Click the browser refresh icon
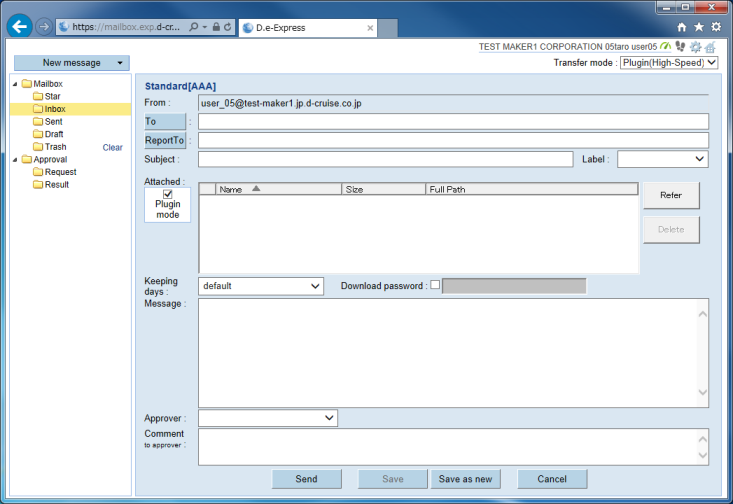Viewport: 733px width, 504px height. click(x=228, y=27)
